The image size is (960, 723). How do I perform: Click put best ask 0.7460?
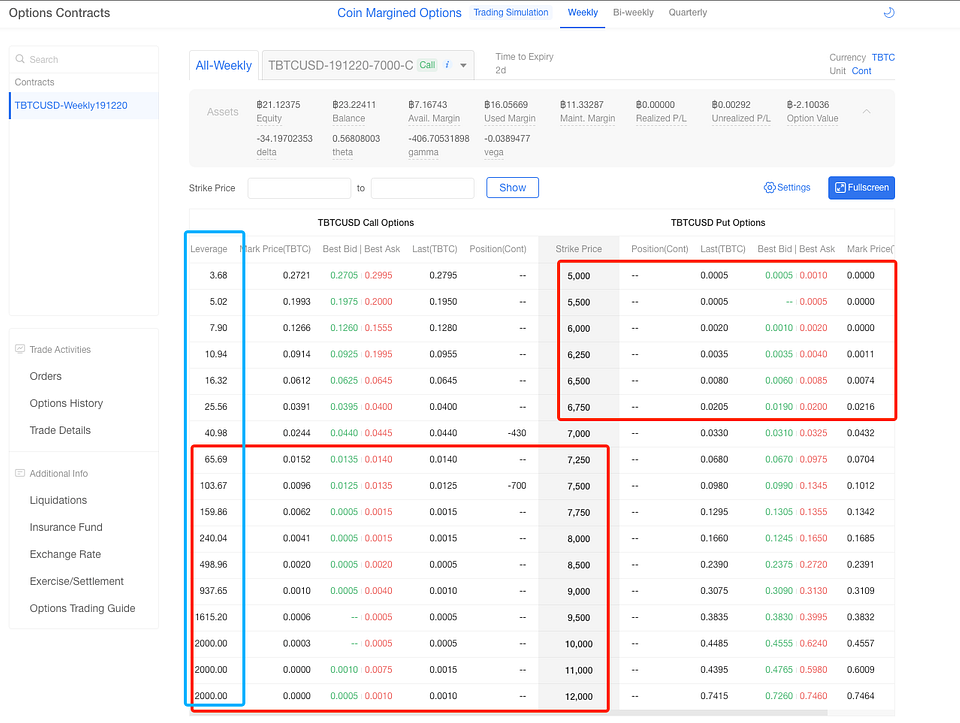coord(813,695)
